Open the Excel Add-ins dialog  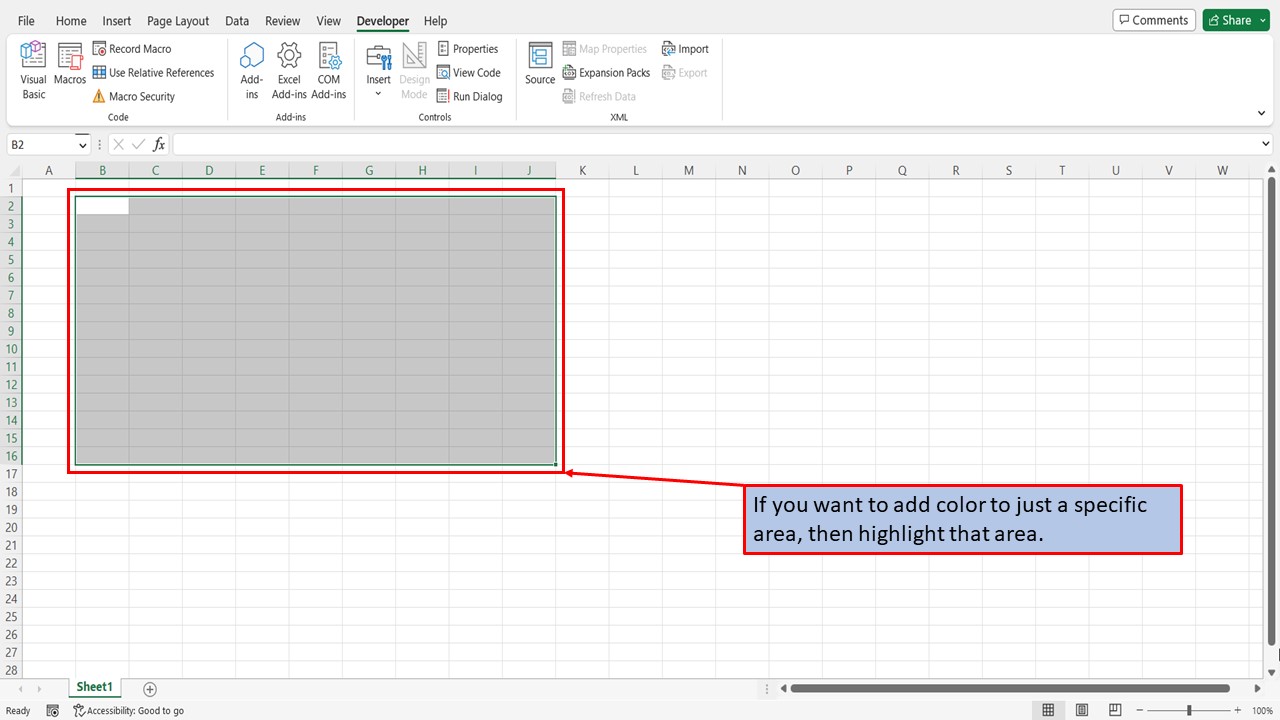(289, 70)
